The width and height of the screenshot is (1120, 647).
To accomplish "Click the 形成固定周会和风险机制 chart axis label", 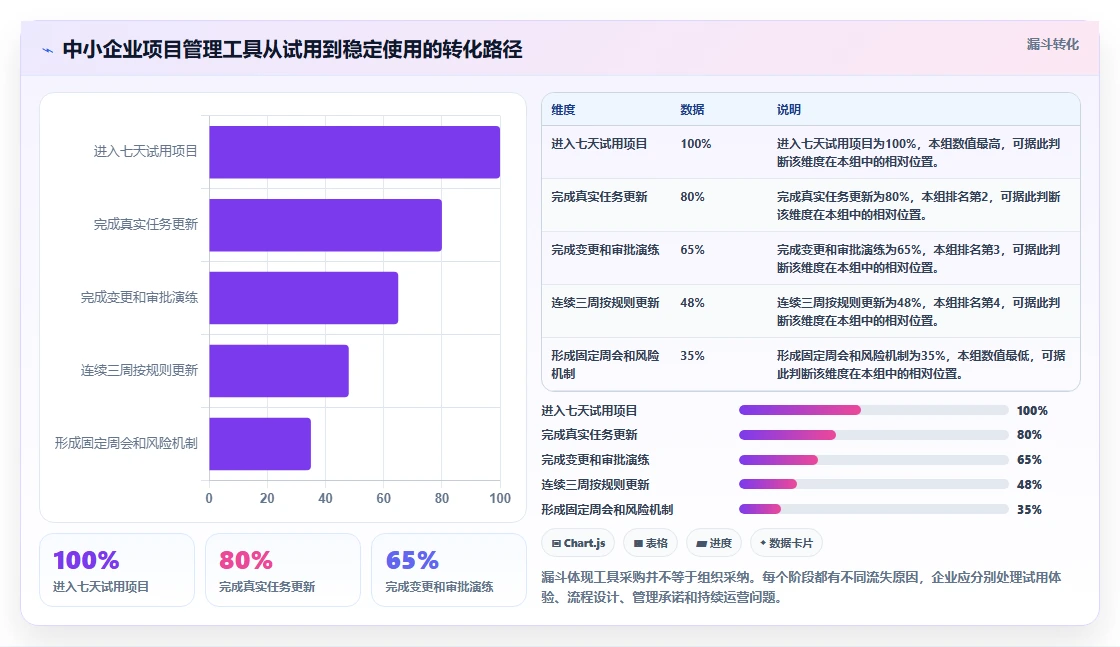I will pos(126,443).
